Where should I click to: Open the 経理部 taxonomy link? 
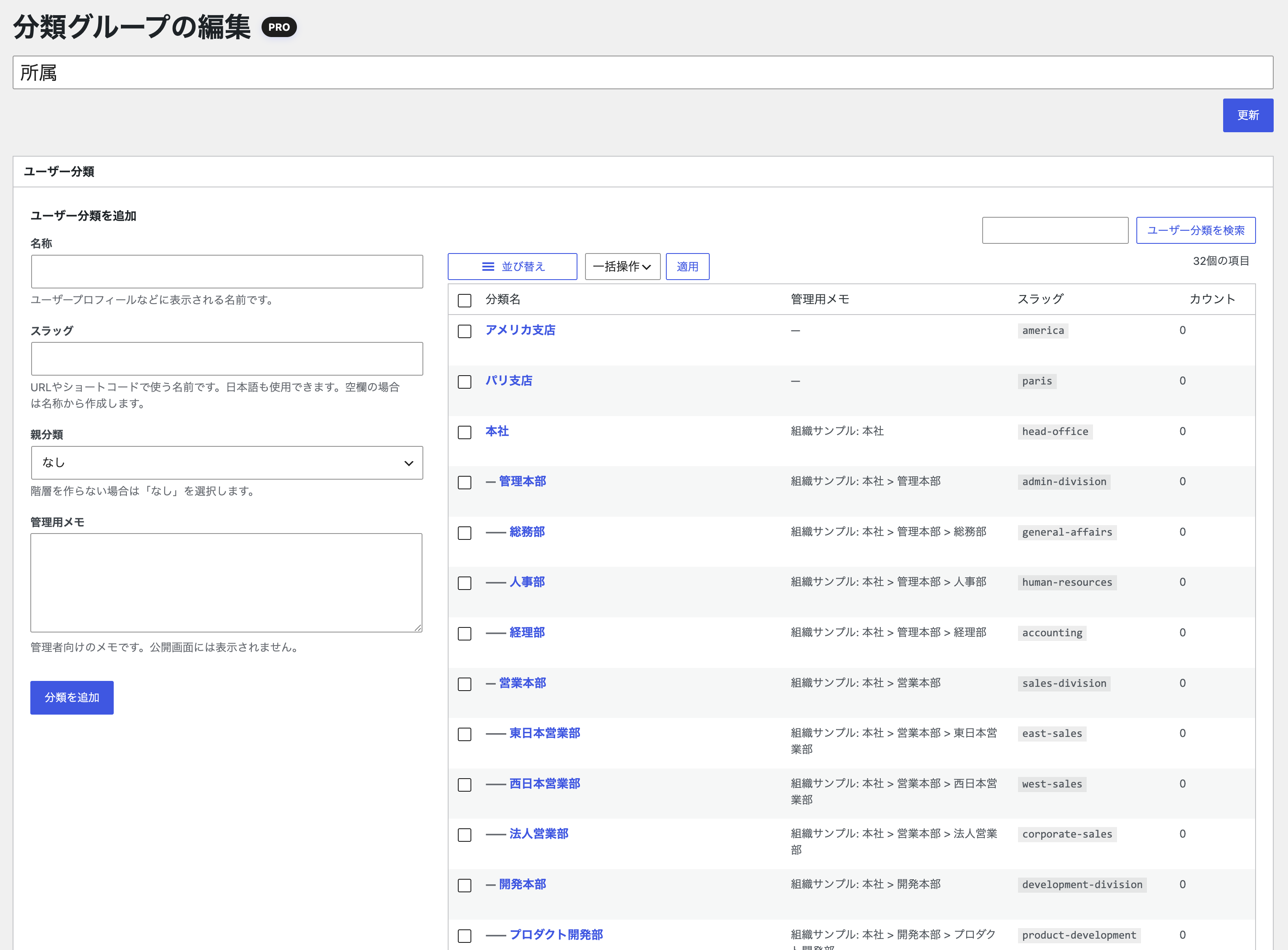(x=527, y=632)
